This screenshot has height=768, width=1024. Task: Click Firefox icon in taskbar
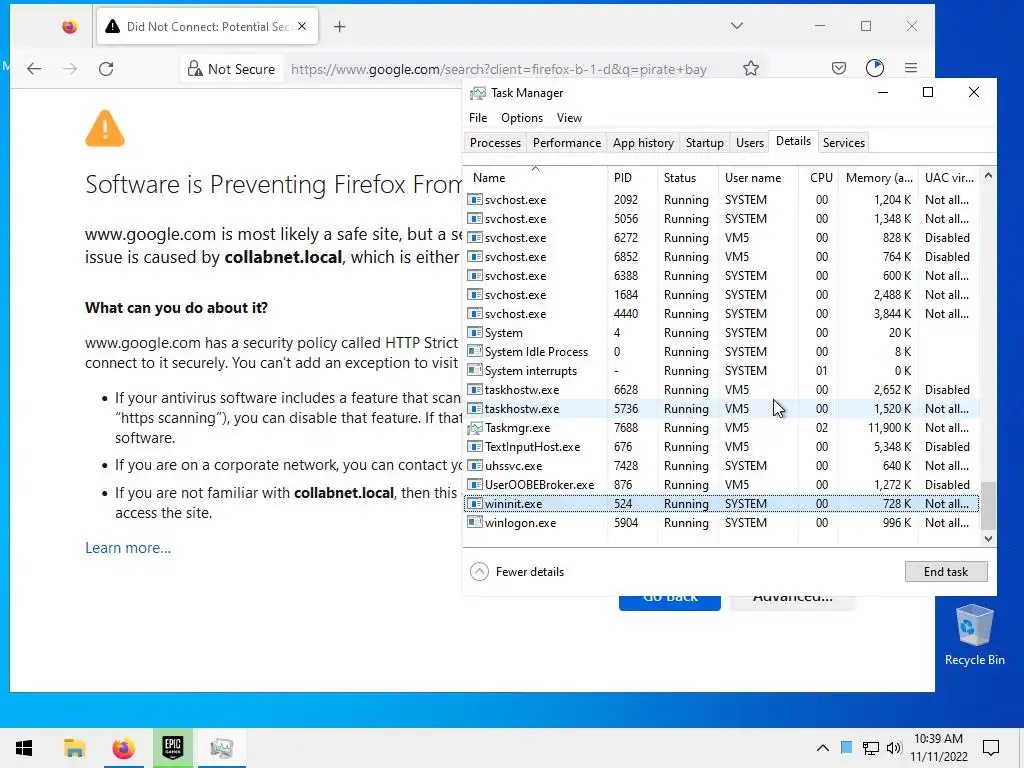(123, 748)
